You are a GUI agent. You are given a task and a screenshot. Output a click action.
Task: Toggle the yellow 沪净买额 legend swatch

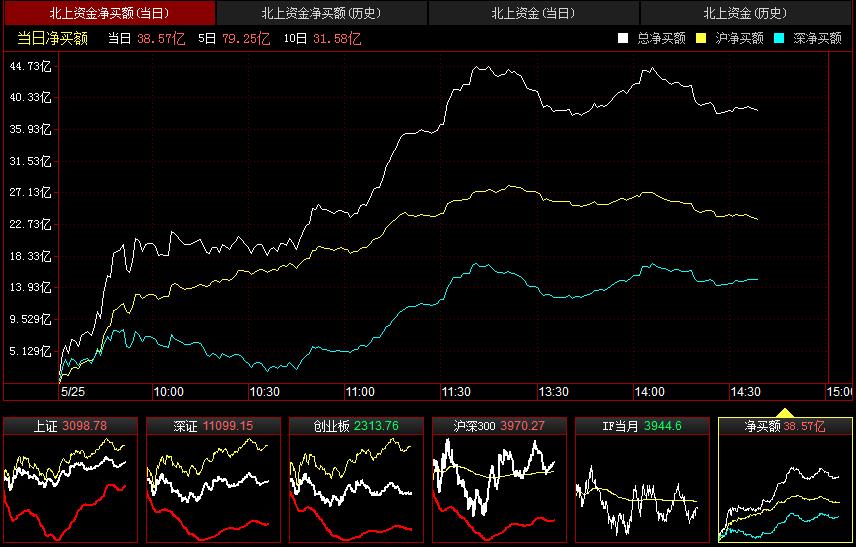point(701,38)
